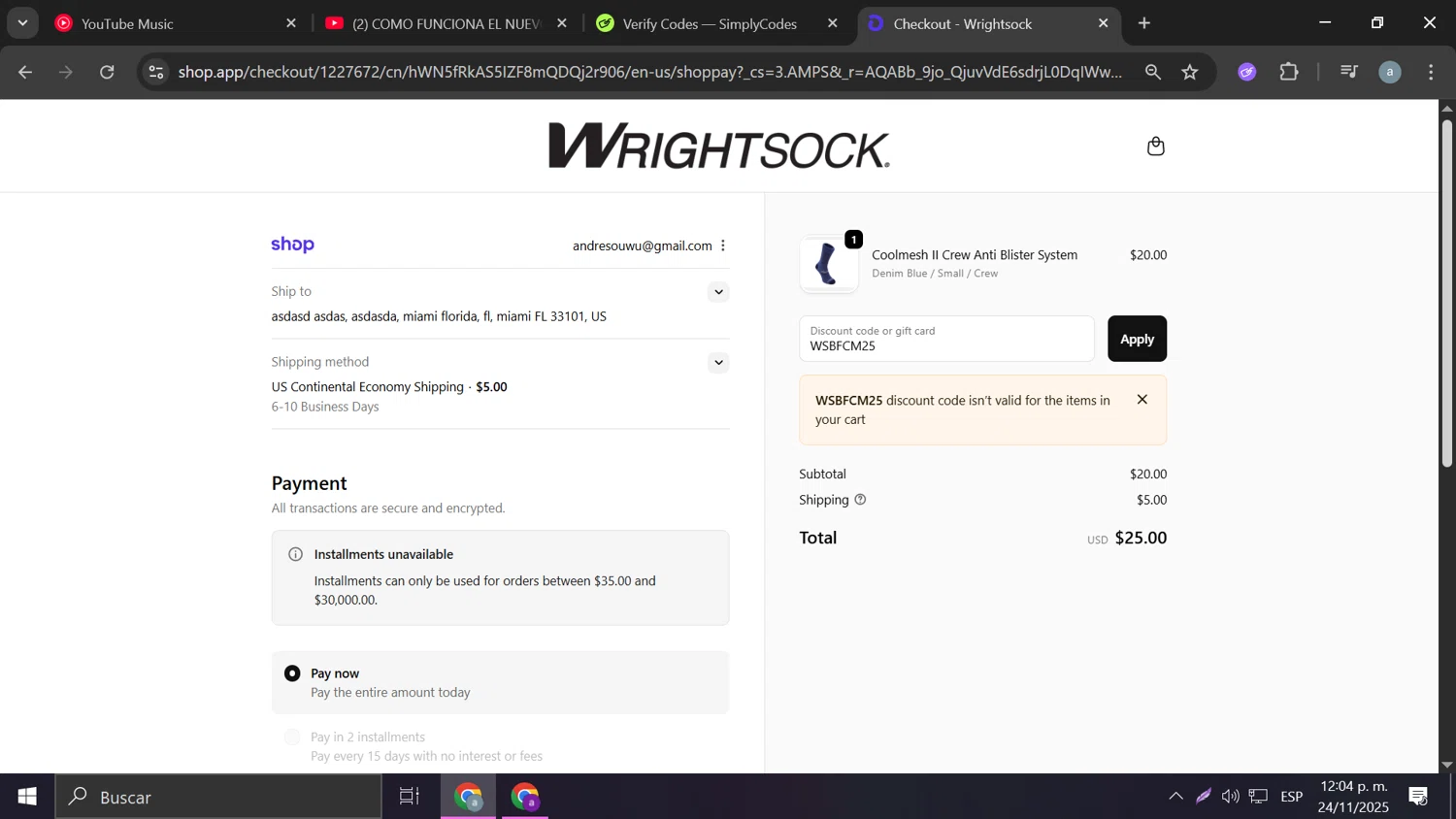Image resolution: width=1456 pixels, height=819 pixels.
Task: Click the forward navigation arrow
Action: click(x=66, y=72)
